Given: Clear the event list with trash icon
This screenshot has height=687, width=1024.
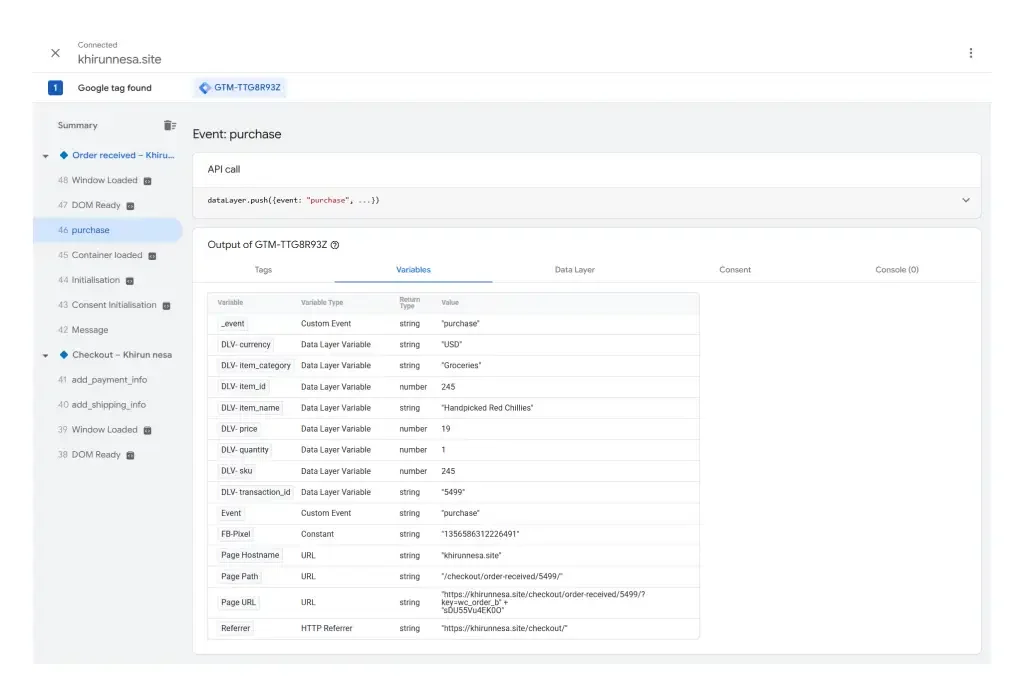Looking at the screenshot, I should coord(170,125).
